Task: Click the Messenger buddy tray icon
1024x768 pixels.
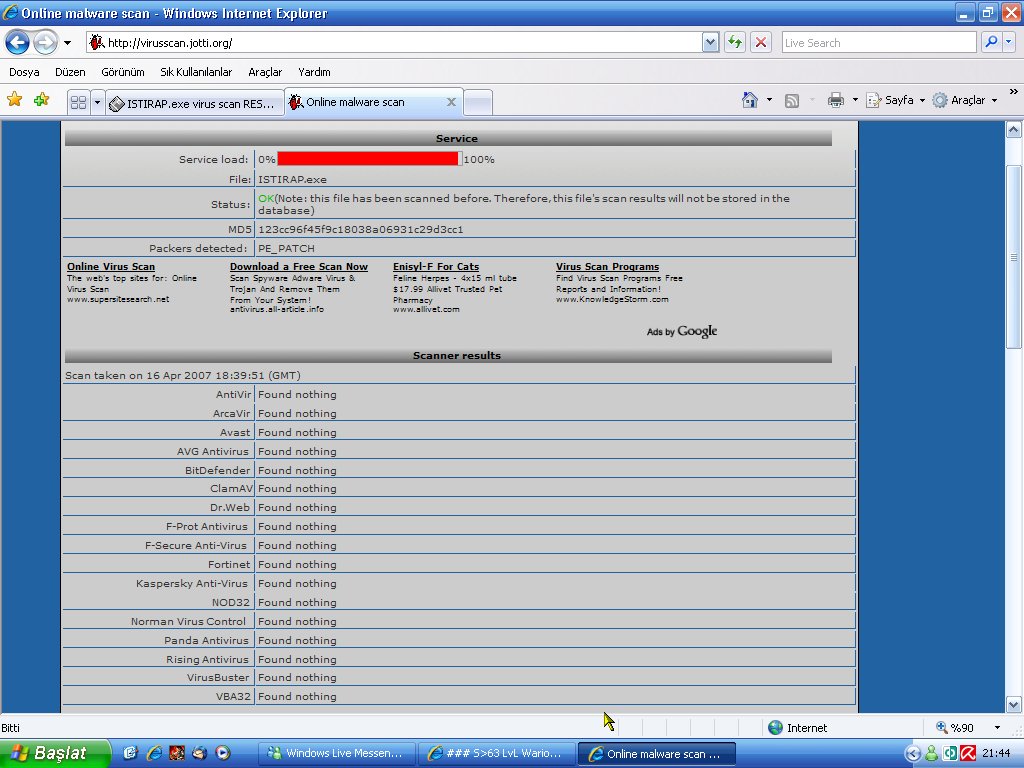Action: 931,754
